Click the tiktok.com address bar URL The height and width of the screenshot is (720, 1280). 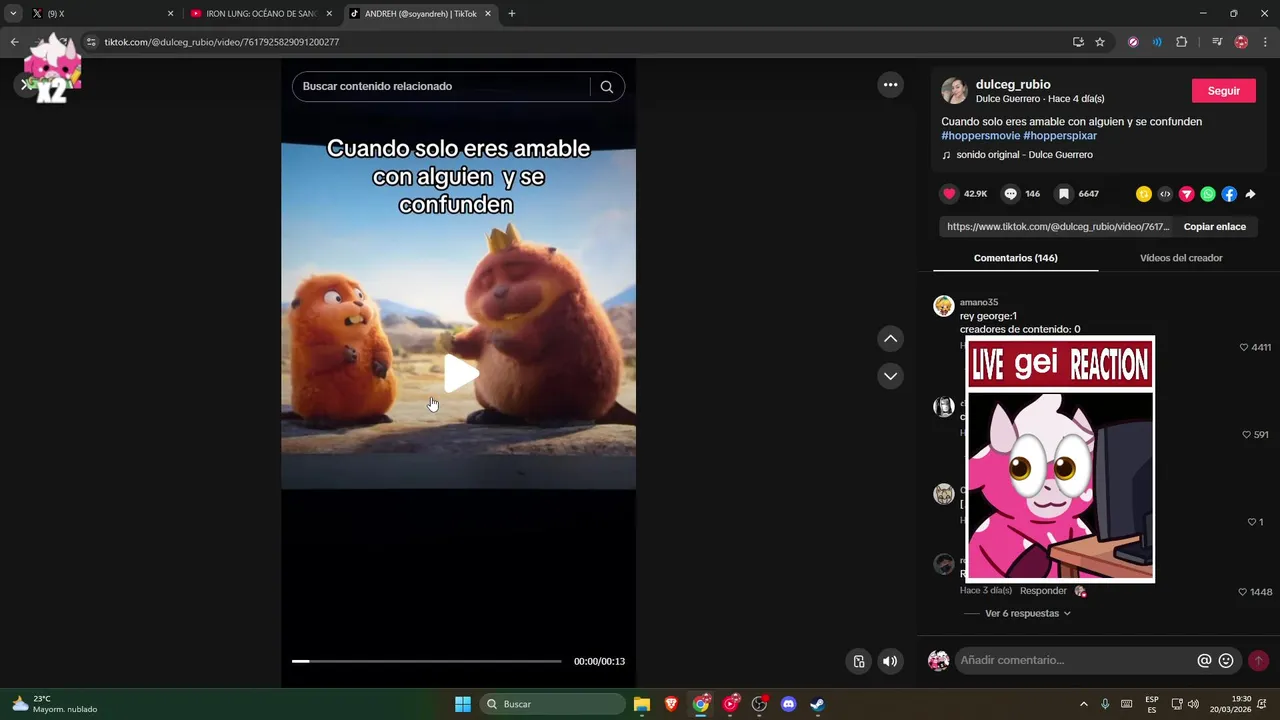tap(221, 42)
